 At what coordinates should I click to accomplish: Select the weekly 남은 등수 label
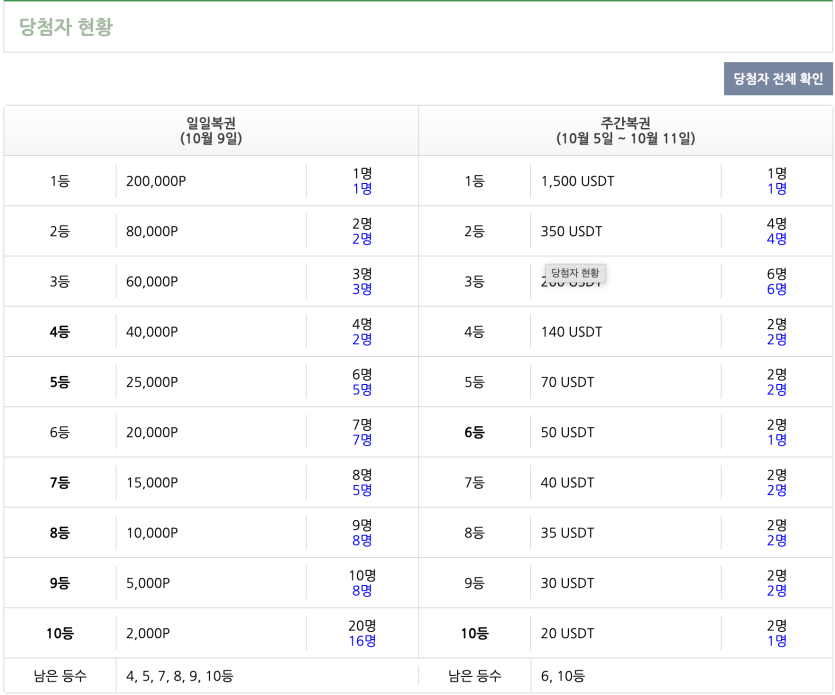[x=474, y=676]
